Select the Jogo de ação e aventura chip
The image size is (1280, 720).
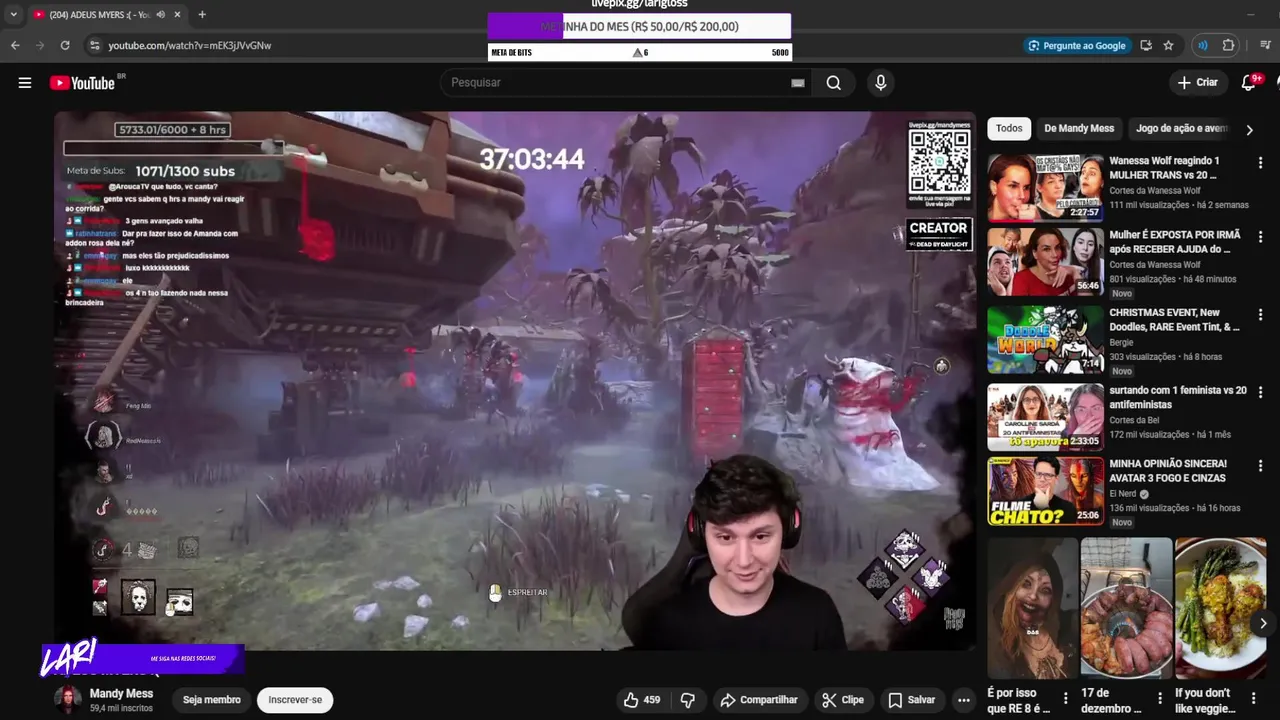[1180, 128]
